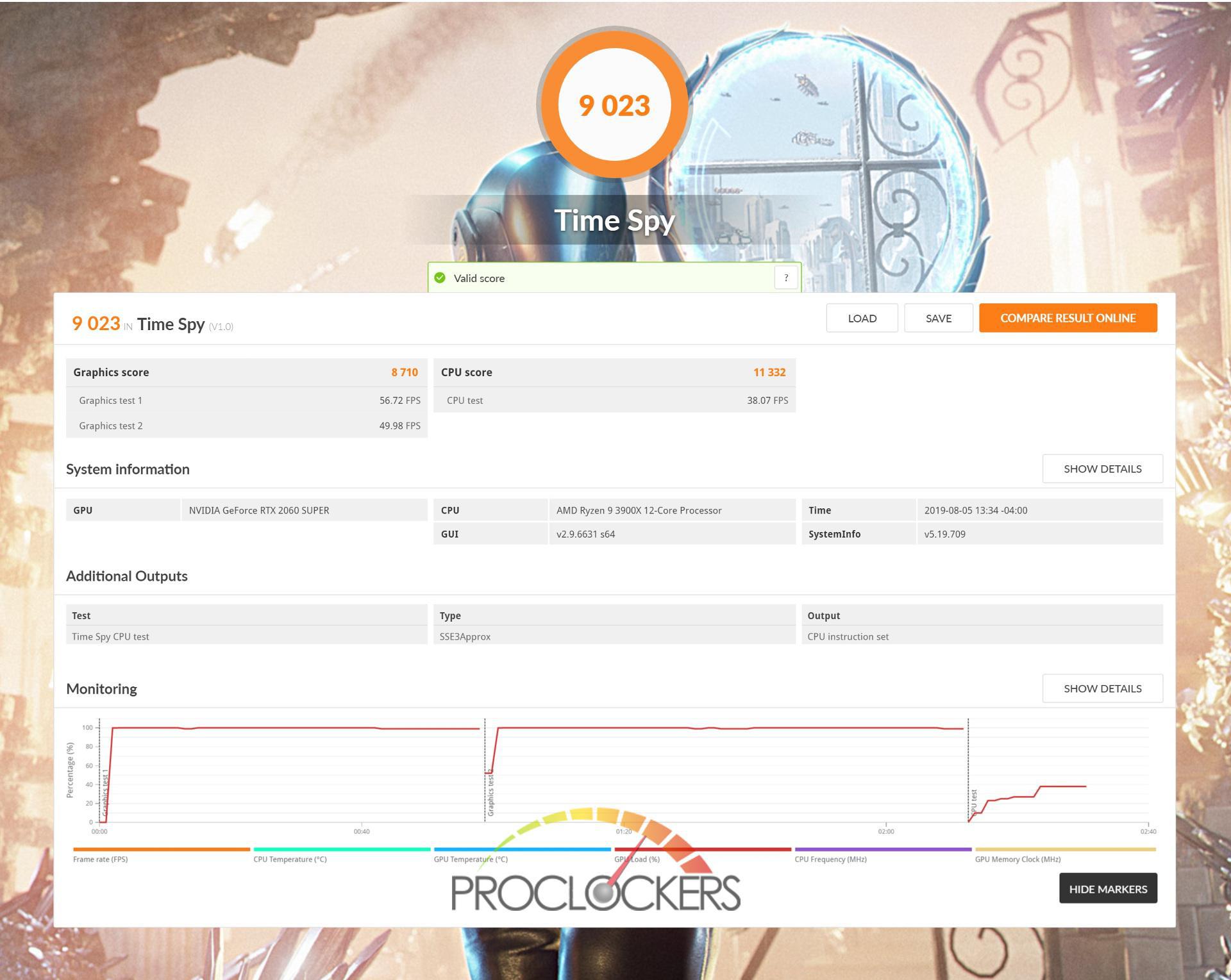Select the Graphics score value 8 710
The image size is (1231, 980).
tap(405, 372)
